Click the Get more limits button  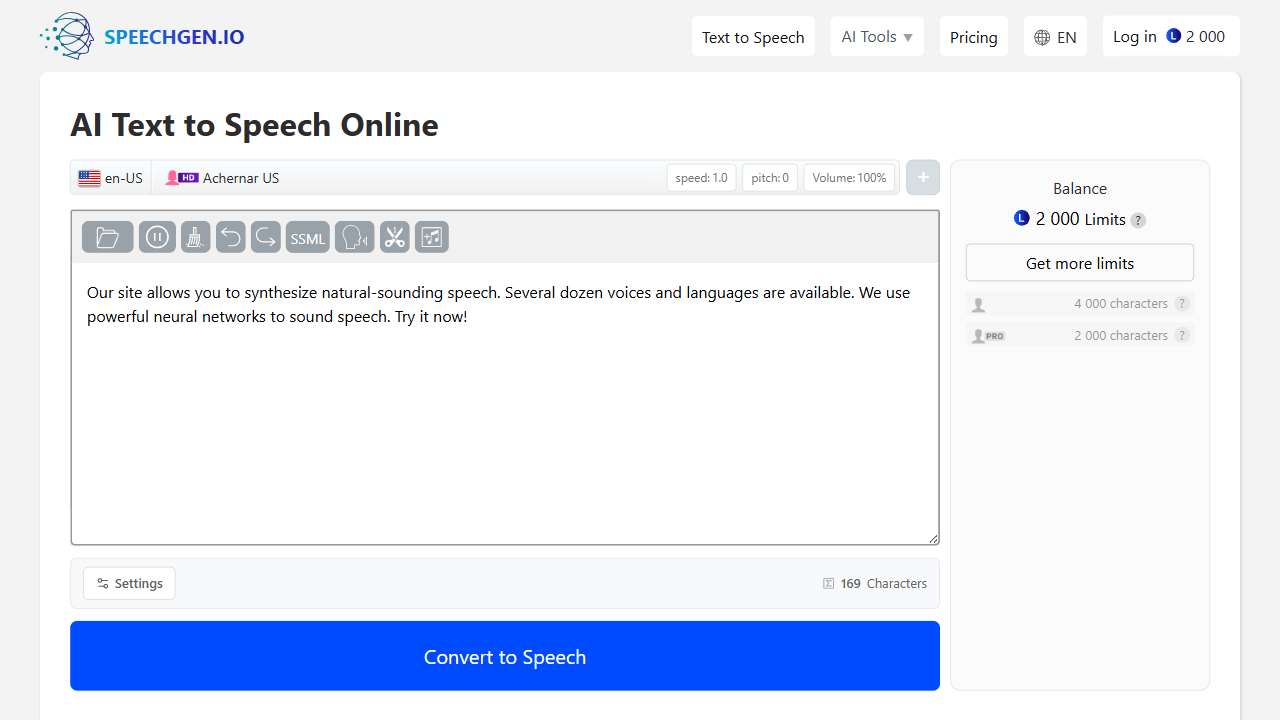pyautogui.click(x=1079, y=262)
